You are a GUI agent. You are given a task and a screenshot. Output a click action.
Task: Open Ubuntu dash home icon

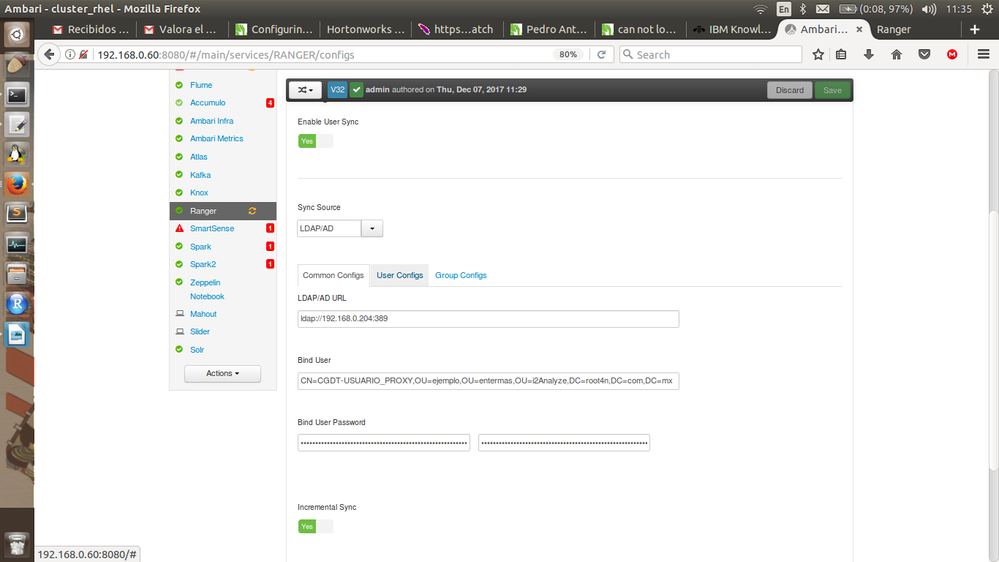pyautogui.click(x=17, y=34)
